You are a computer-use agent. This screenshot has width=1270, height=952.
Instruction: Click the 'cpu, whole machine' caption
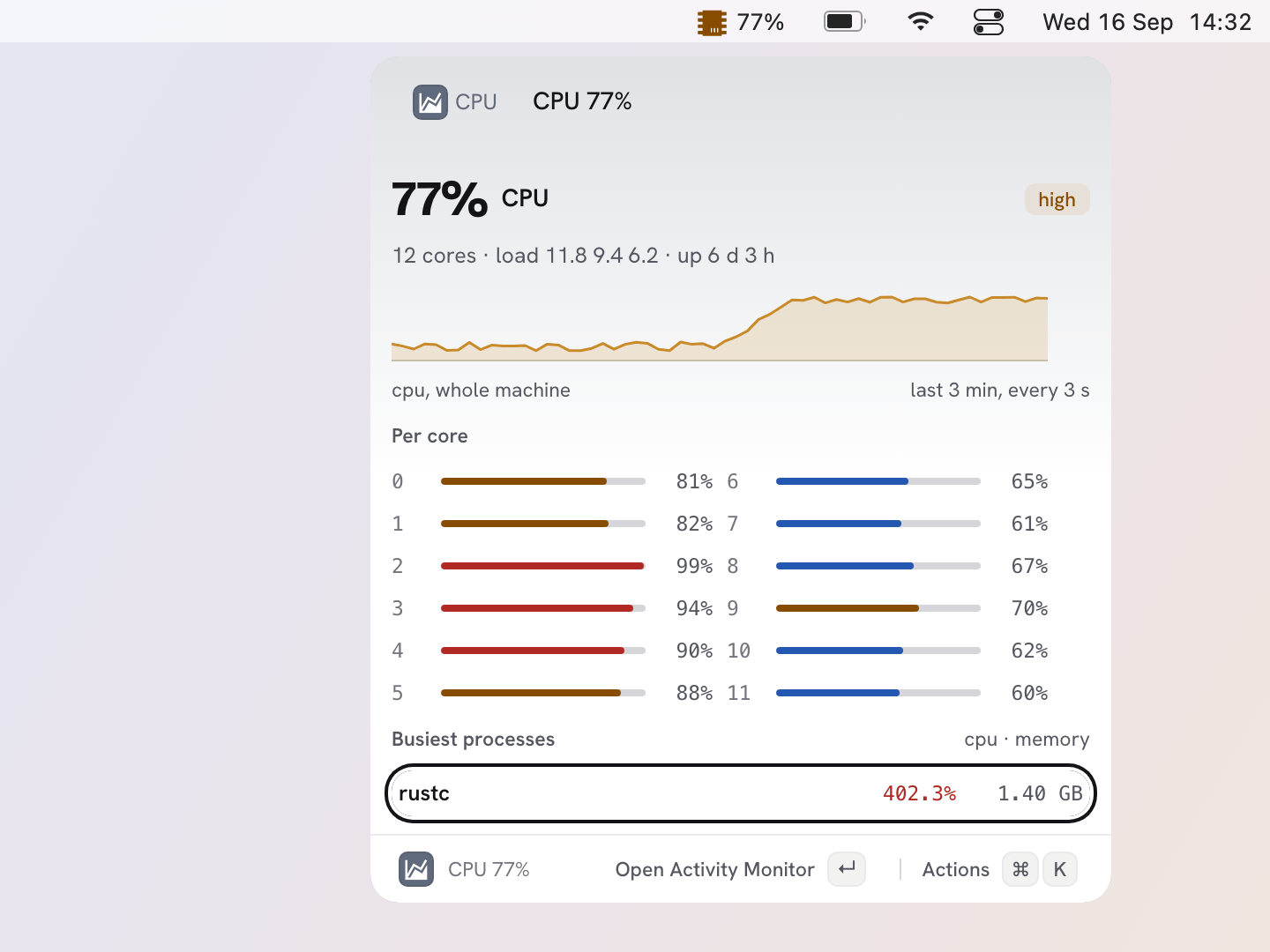(x=481, y=390)
